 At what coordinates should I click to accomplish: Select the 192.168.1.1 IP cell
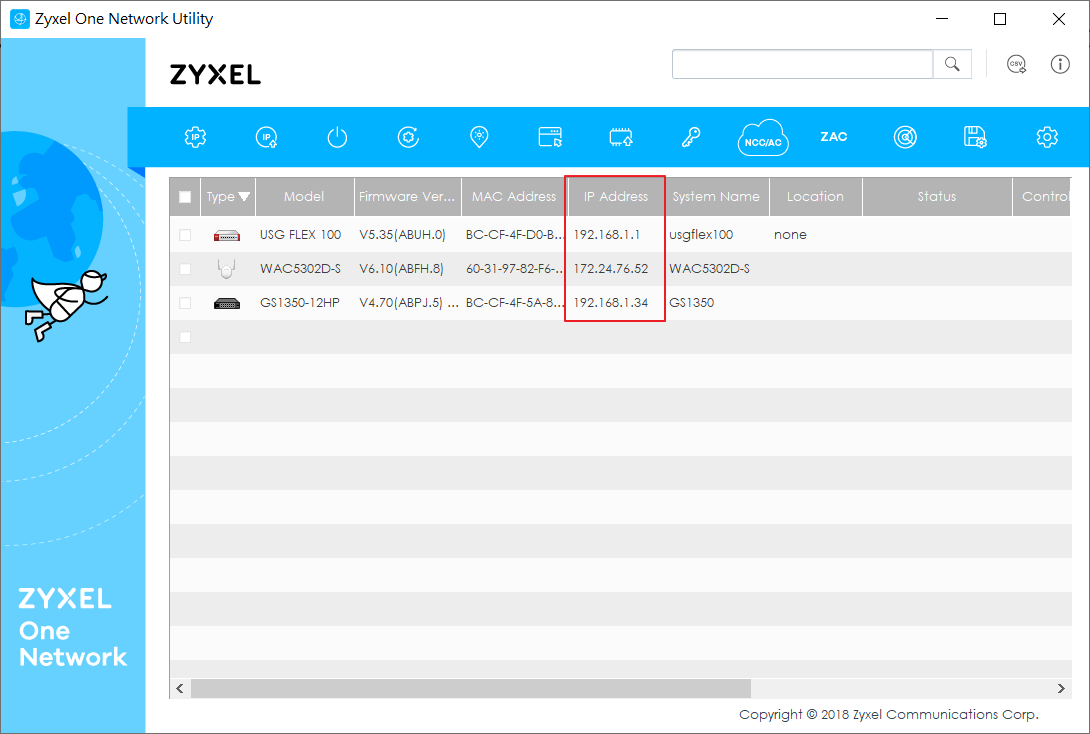[607, 235]
